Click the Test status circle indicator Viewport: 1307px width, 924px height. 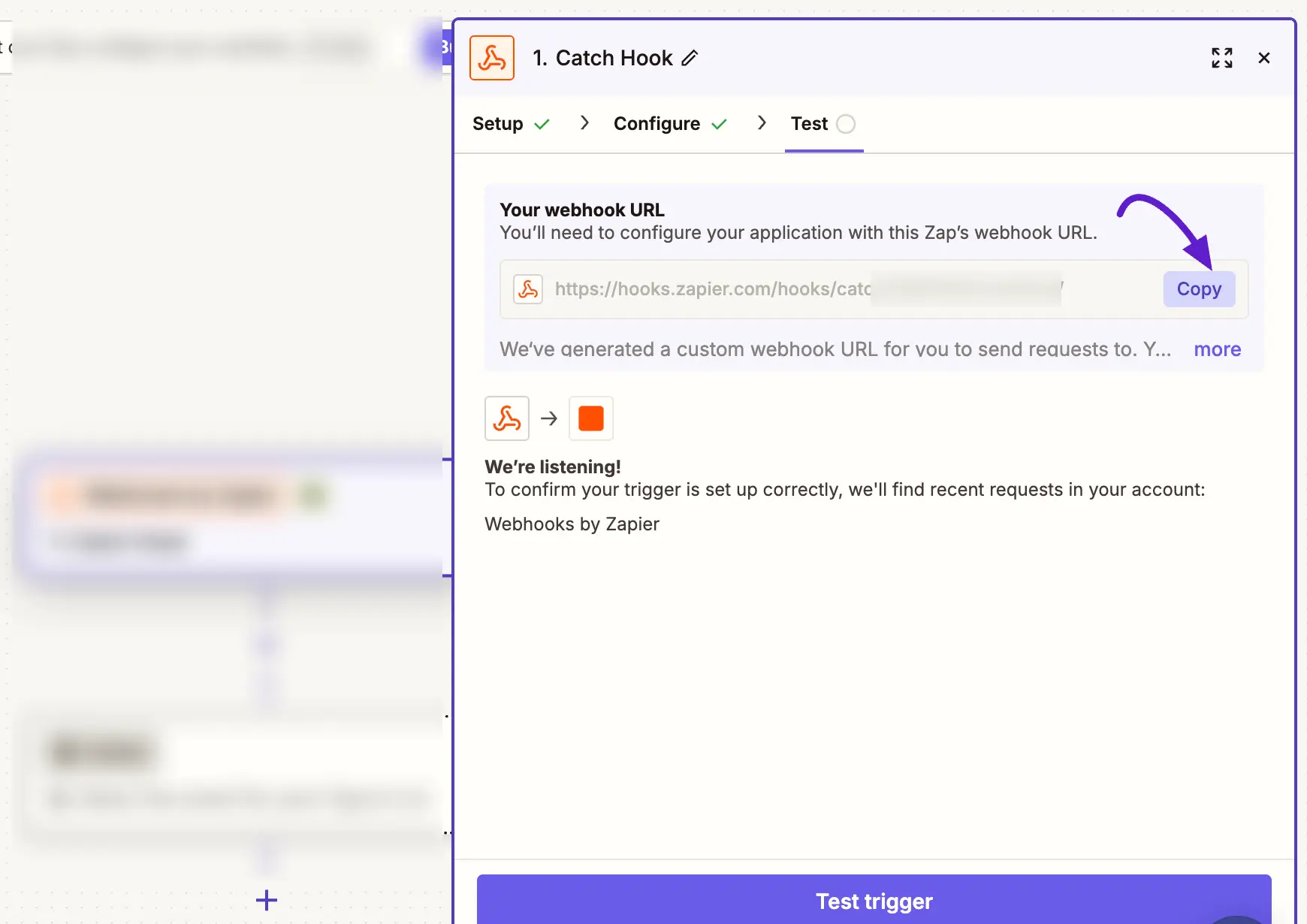pyautogui.click(x=846, y=124)
